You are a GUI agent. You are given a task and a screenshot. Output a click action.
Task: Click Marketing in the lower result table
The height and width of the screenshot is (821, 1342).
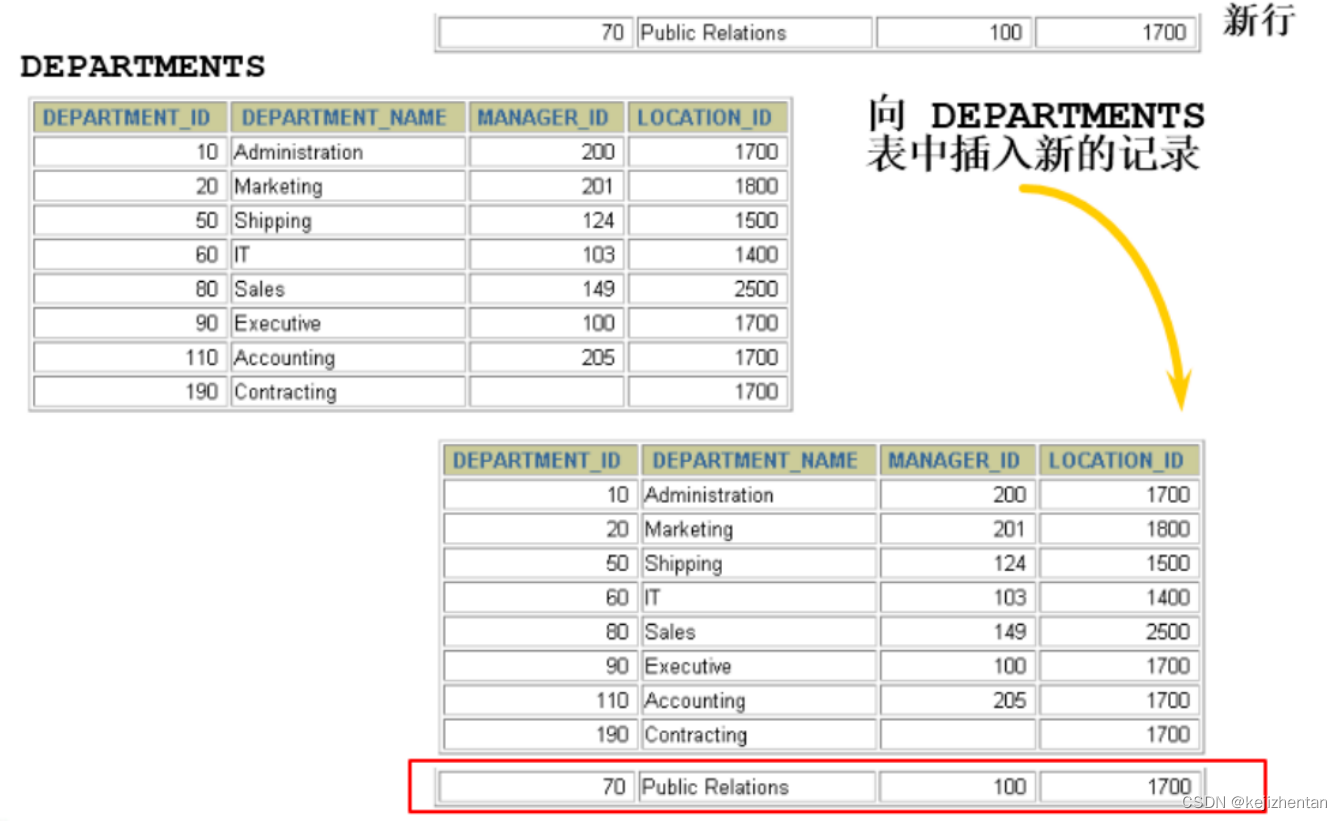(x=689, y=529)
